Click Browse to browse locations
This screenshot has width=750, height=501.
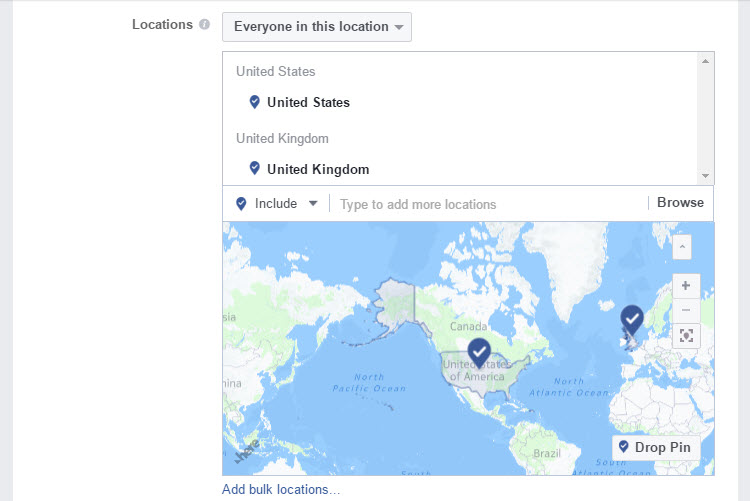680,202
